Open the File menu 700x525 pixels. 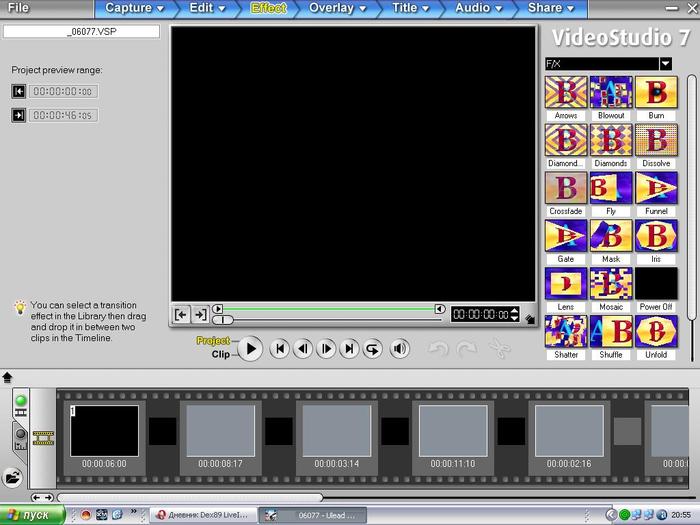(18, 8)
